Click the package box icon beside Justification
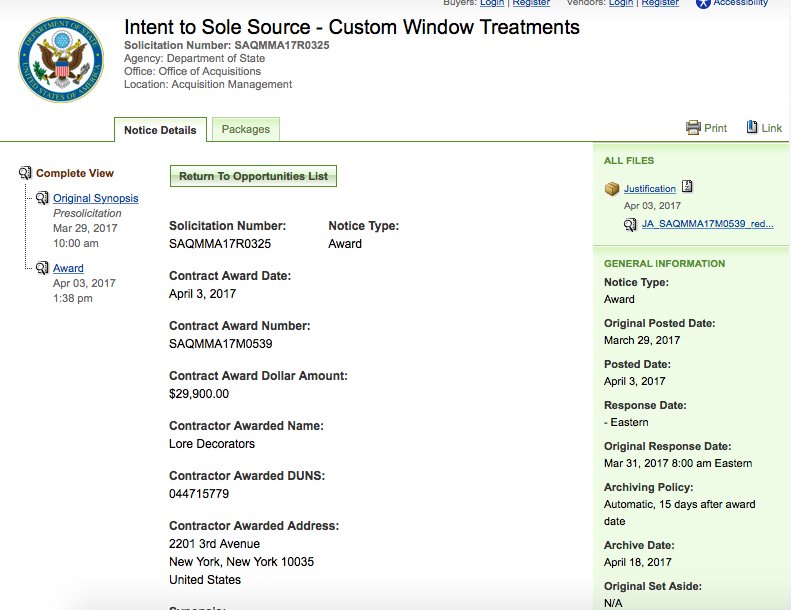 click(612, 189)
